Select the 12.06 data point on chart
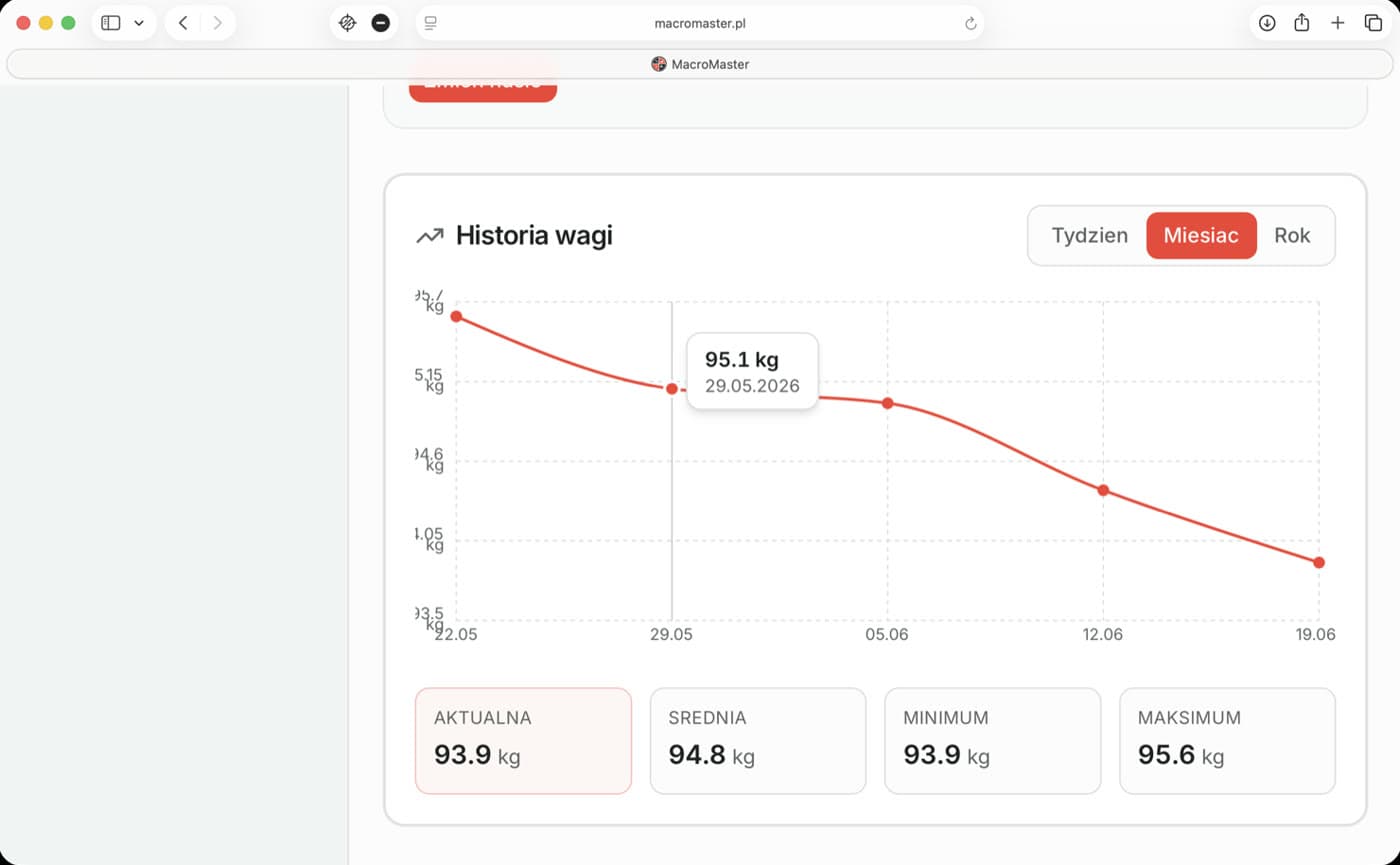This screenshot has width=1400, height=865. [1103, 490]
